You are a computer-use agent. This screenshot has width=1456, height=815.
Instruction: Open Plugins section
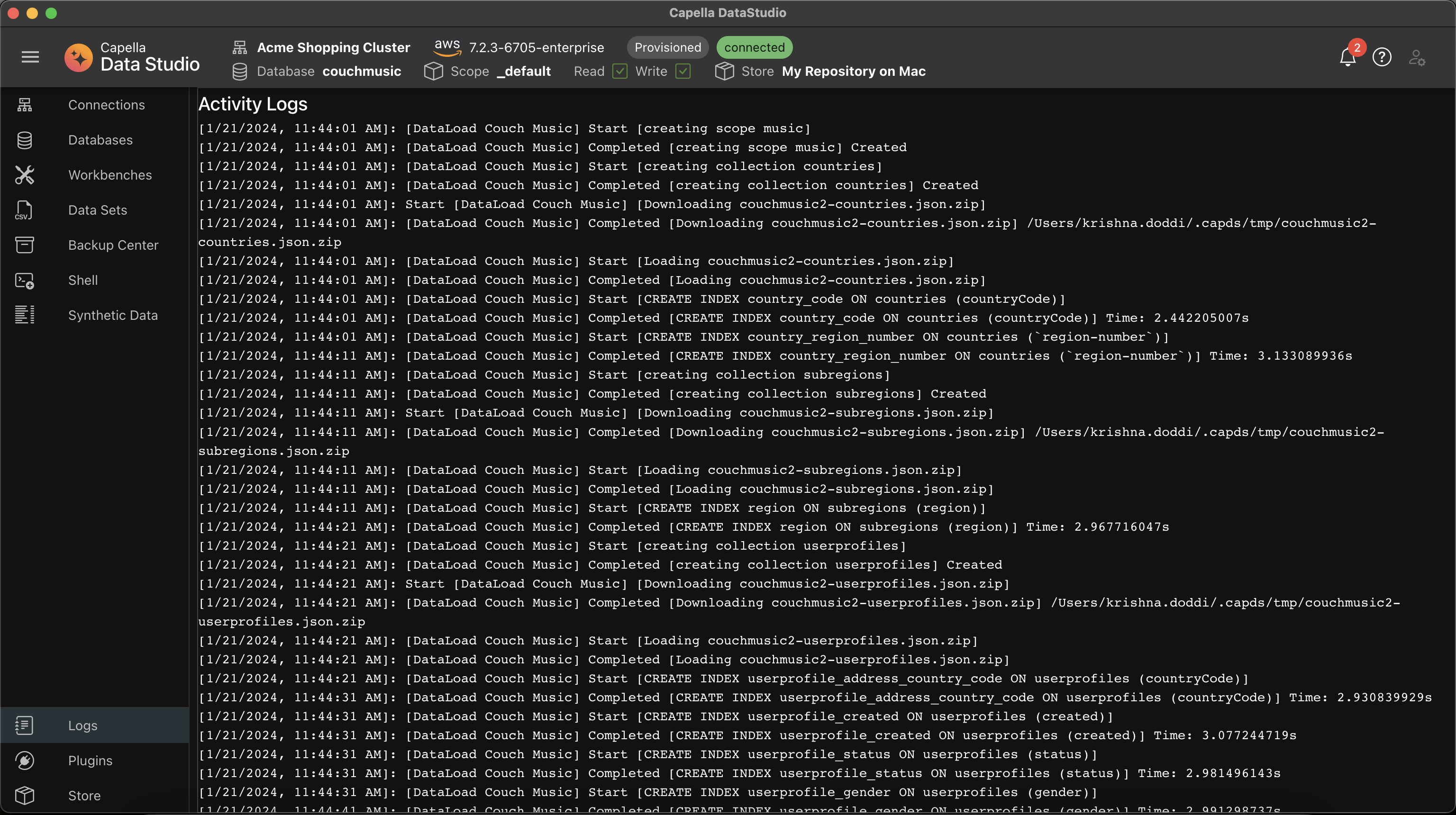90,761
